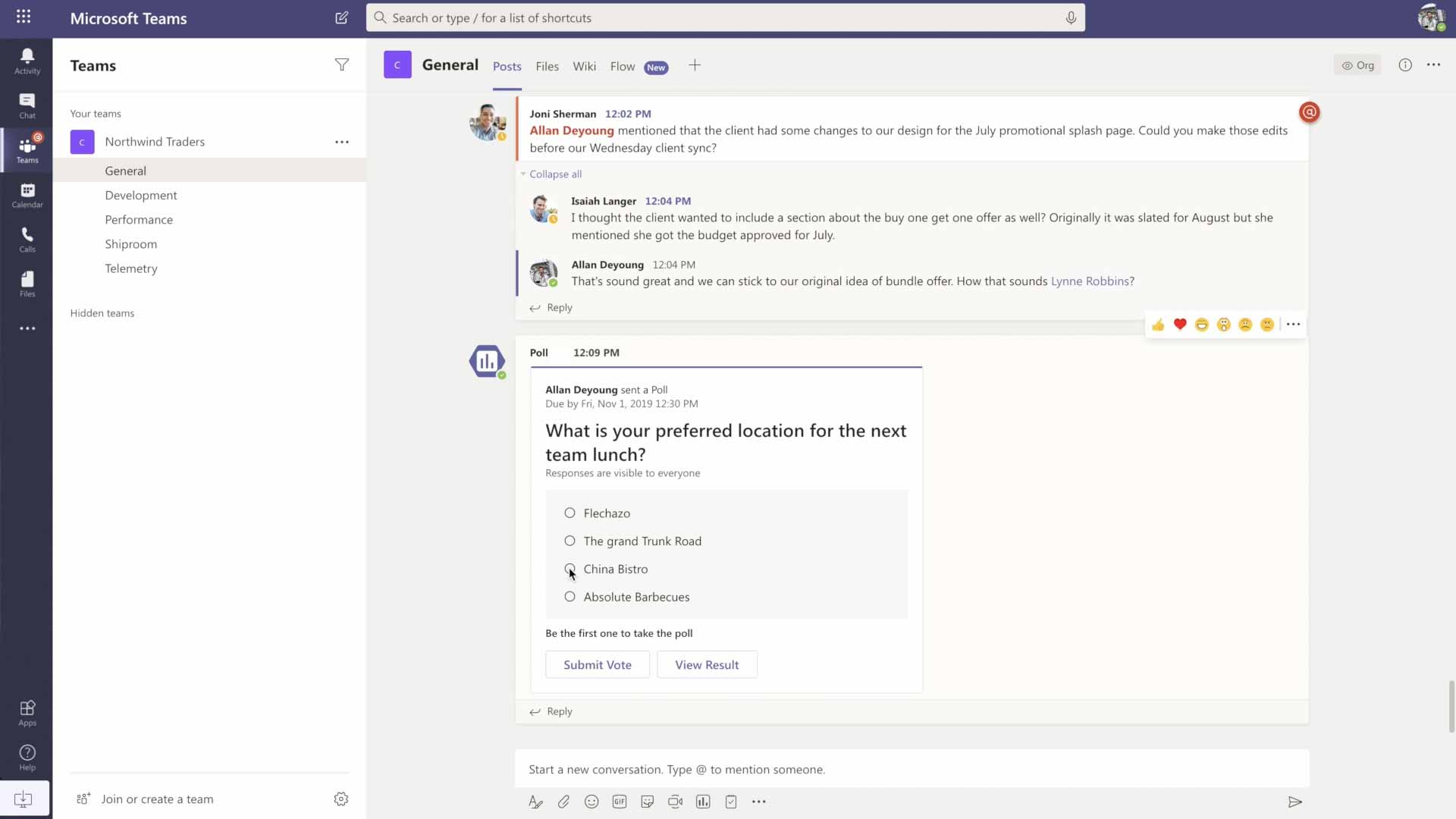Send message with arrow icon
The image size is (1456, 819).
1295,802
